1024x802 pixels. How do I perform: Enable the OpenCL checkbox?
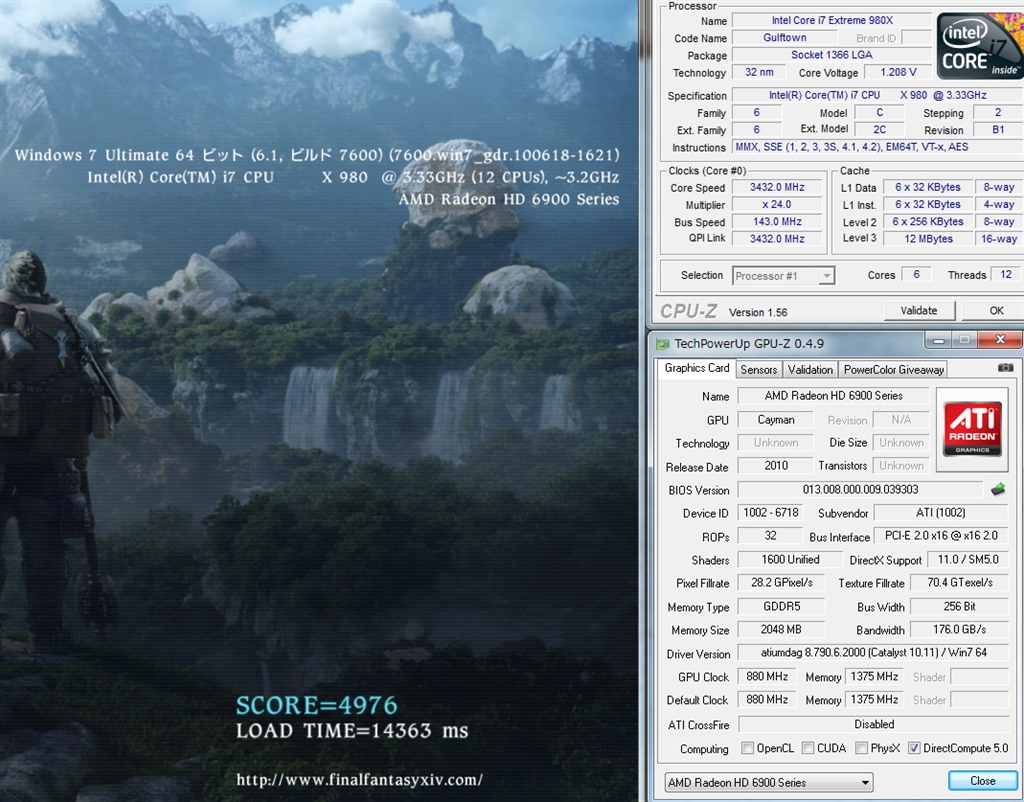click(748, 748)
